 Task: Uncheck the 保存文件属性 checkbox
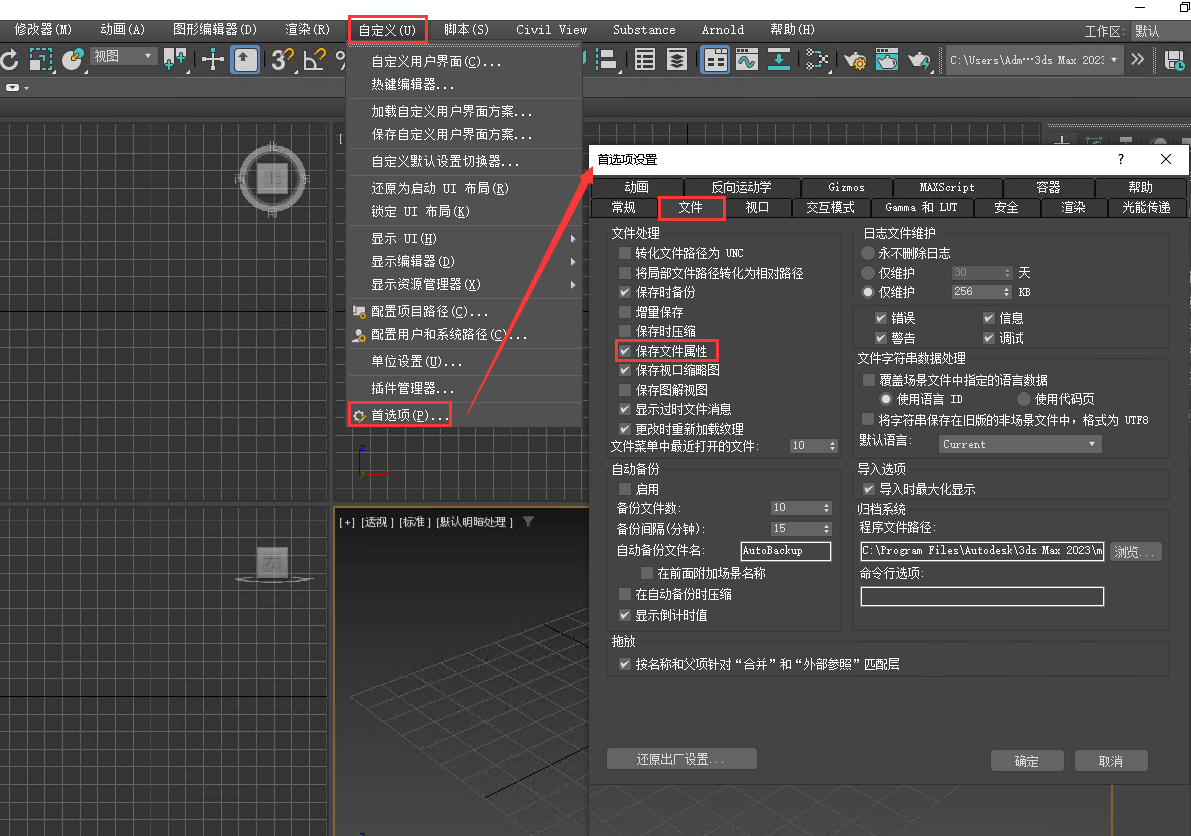[625, 351]
